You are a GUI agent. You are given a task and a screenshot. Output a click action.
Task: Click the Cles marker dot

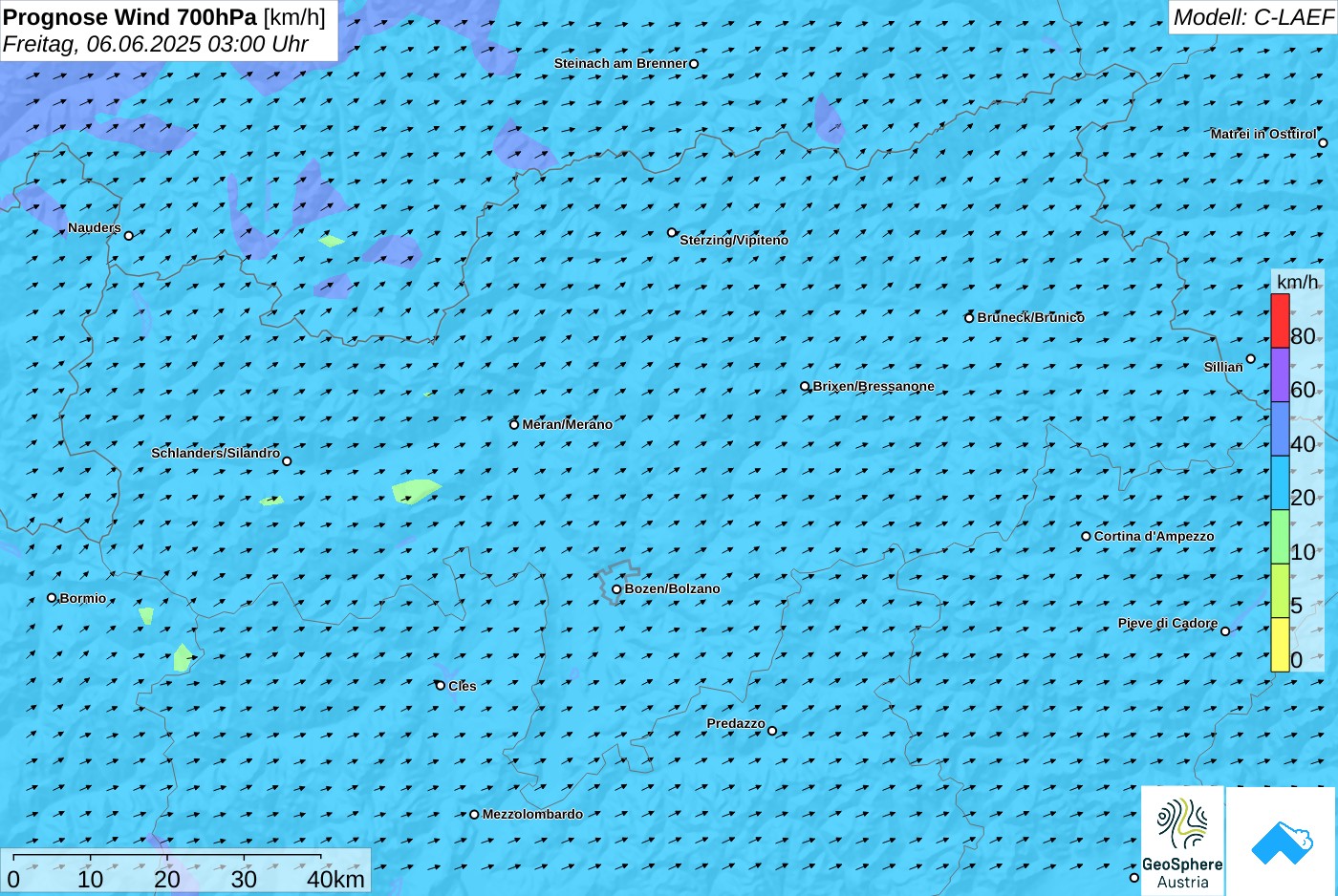click(441, 685)
